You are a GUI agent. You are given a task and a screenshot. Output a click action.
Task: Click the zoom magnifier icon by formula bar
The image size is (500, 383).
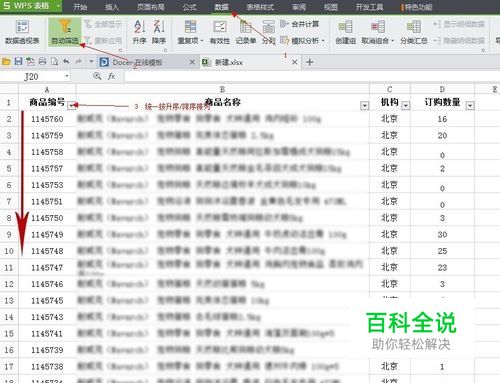[97, 76]
